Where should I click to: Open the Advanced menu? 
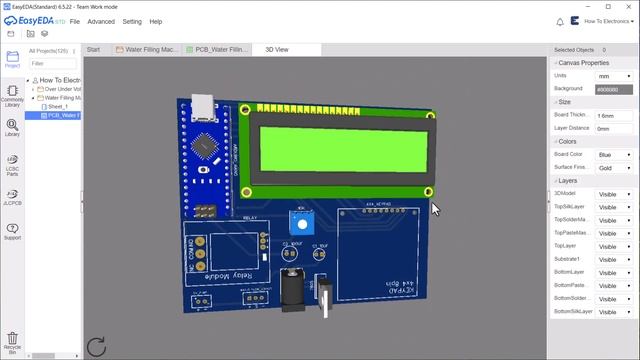click(x=101, y=22)
